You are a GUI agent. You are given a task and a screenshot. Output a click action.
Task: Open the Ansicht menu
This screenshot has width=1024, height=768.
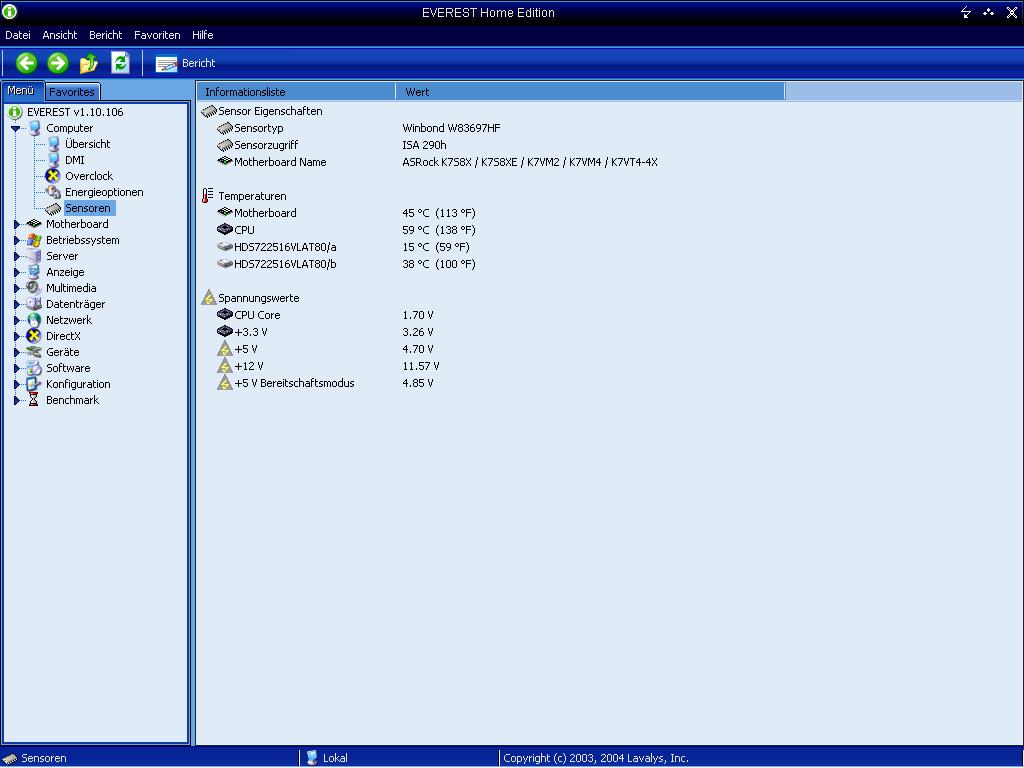point(59,35)
